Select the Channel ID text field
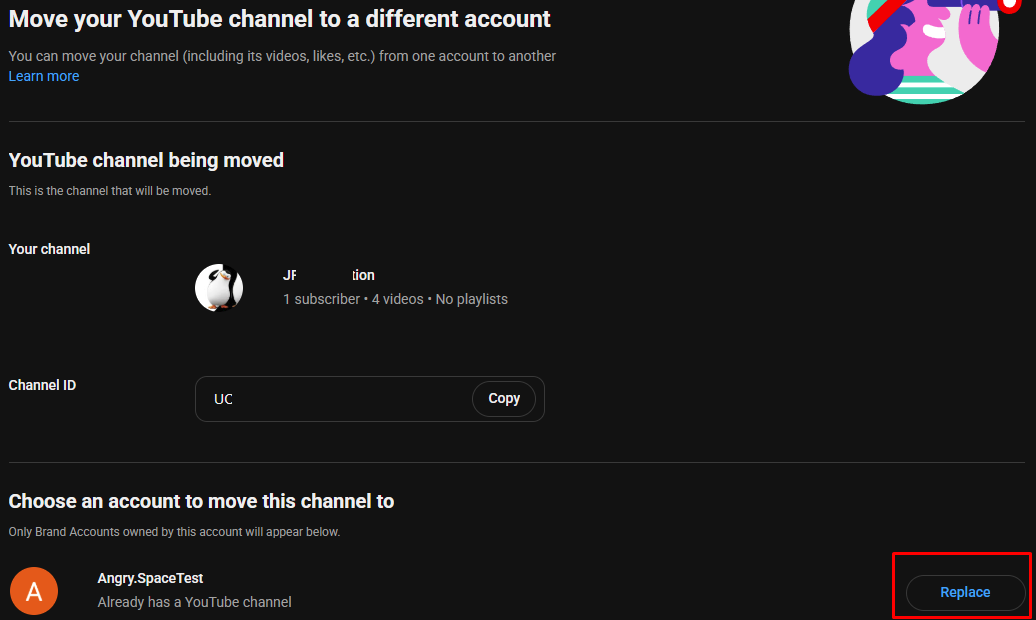The height and width of the screenshot is (620, 1036). [x=369, y=399]
